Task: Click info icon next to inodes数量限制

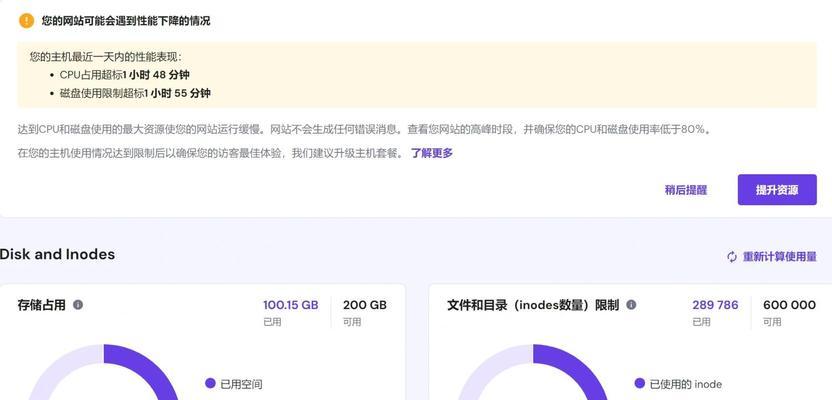Action: 631,305
